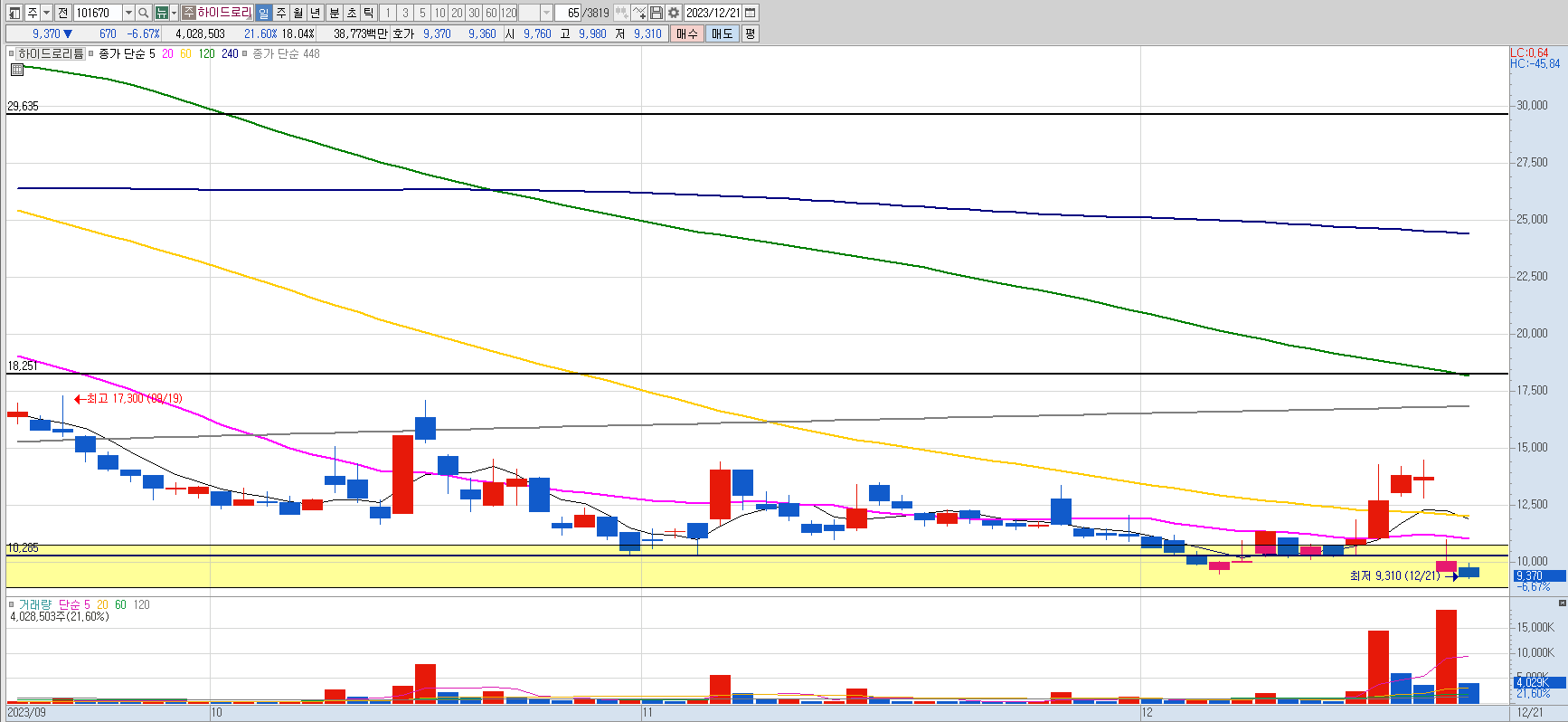Click the yellow 60 moving average label
The width and height of the screenshot is (1568, 722).
[185, 53]
